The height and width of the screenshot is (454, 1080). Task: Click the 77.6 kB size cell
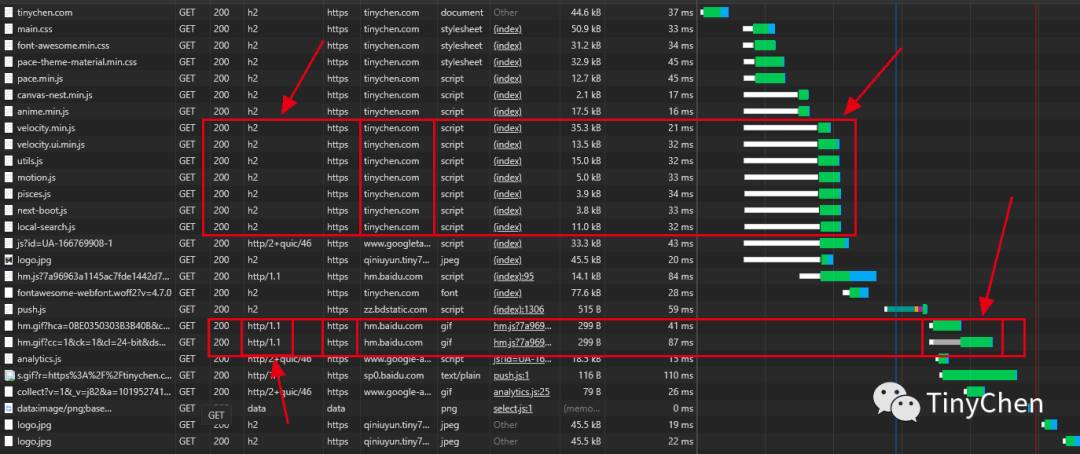pyautogui.click(x=585, y=292)
